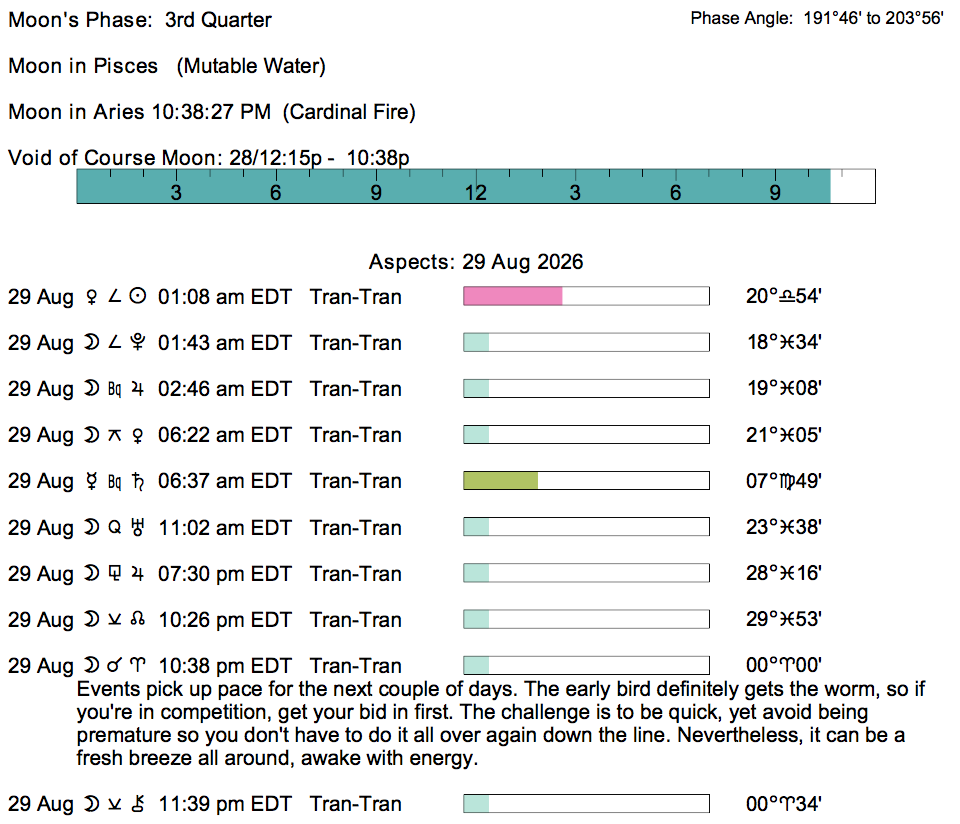Image resolution: width=960 pixels, height=824 pixels.
Task: Click Mercury glyph in the 06:37 am row
Action: (x=91, y=481)
